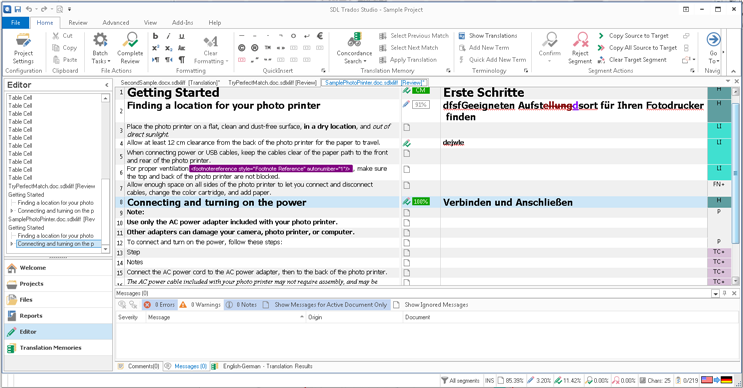Toggle Show Ignored Messages
The width and height of the screenshot is (743, 388).
431,305
